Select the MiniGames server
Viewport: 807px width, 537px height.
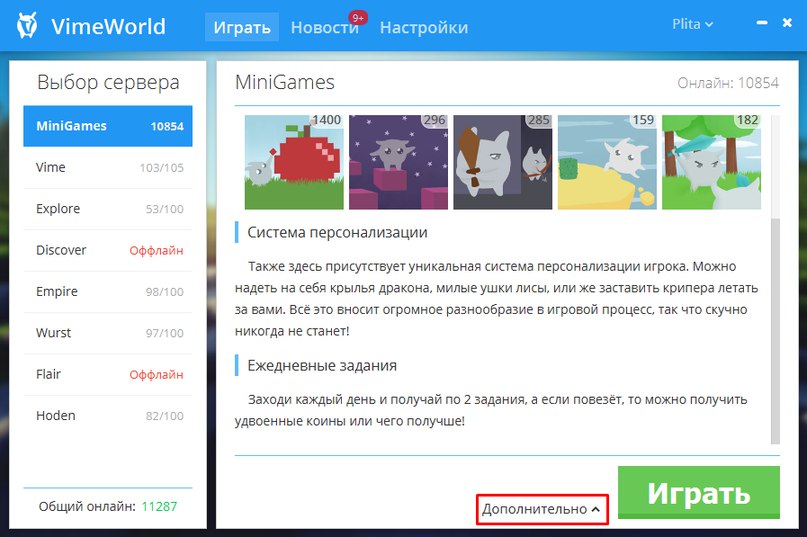108,126
